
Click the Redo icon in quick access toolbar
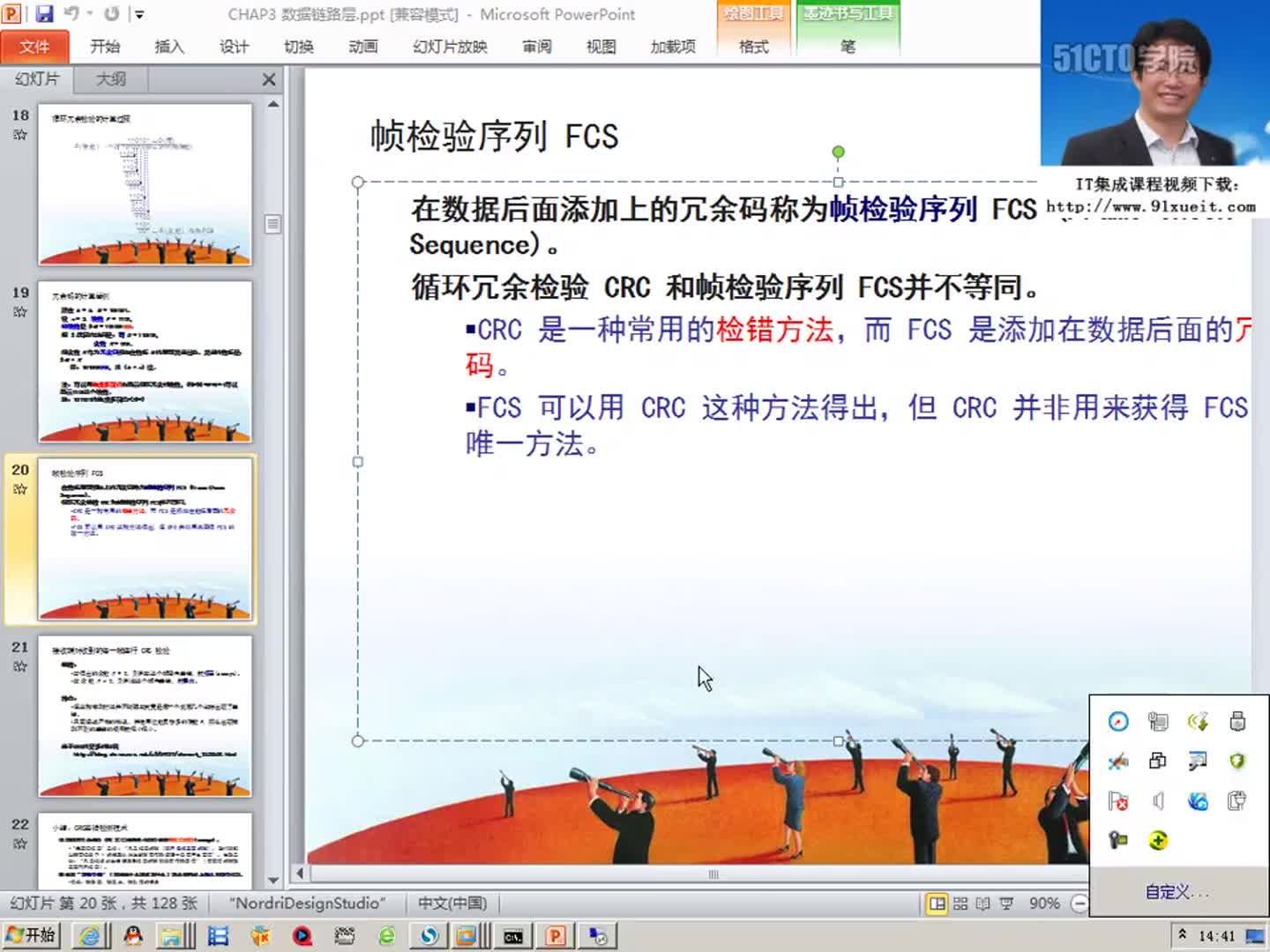111,13
